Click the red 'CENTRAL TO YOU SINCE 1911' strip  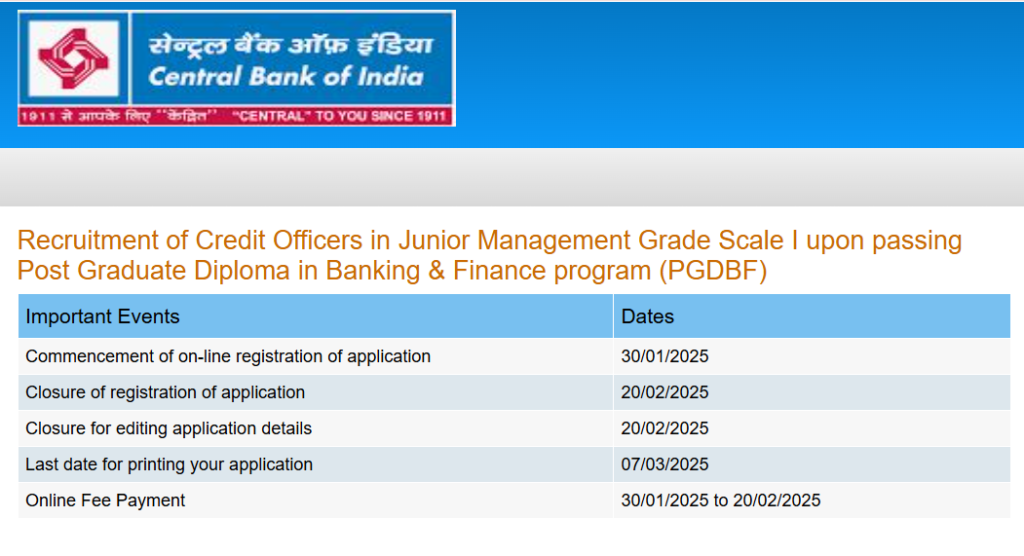pyautogui.click(x=236, y=116)
